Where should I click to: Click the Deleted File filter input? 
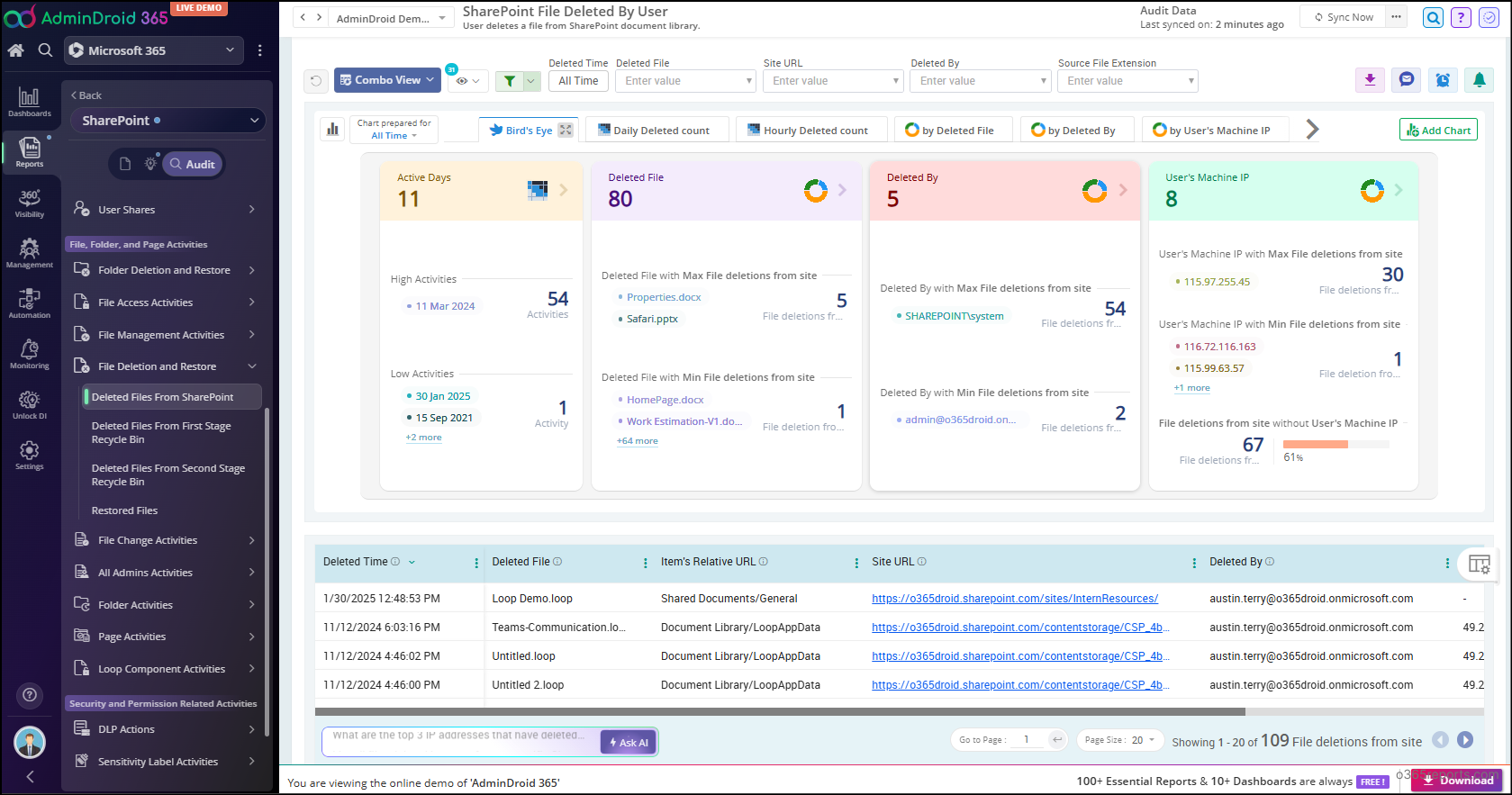(x=685, y=81)
